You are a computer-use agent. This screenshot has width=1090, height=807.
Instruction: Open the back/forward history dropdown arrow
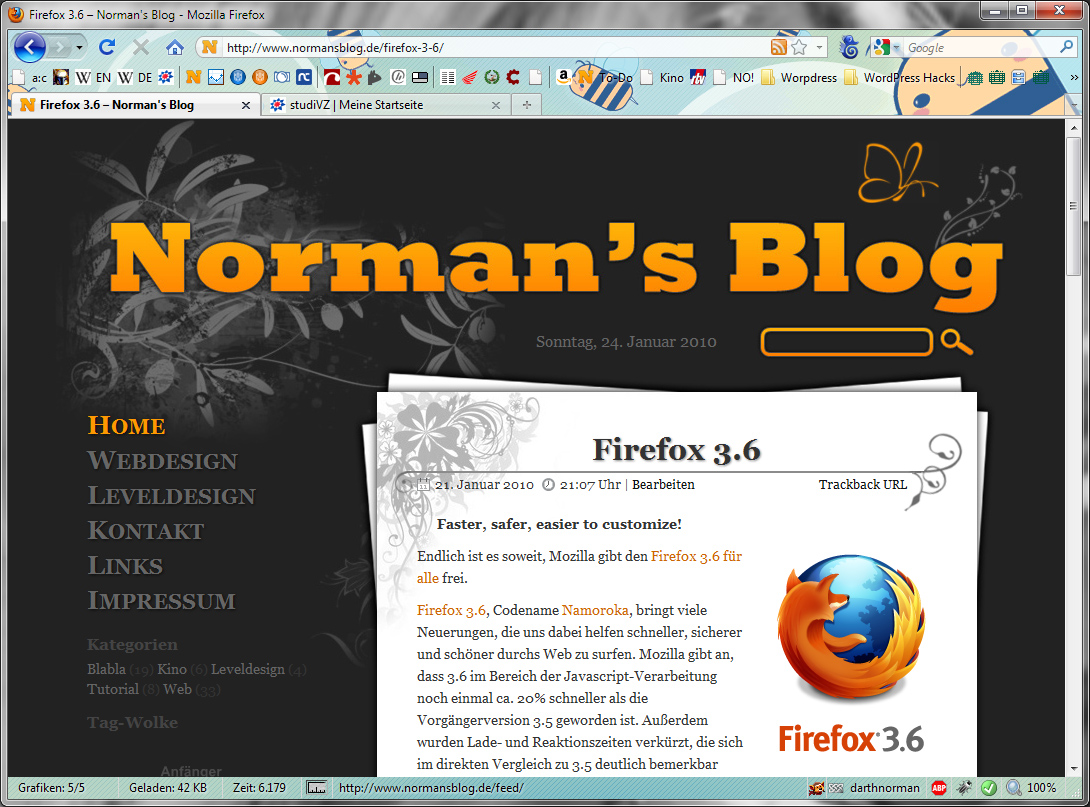[x=79, y=48]
